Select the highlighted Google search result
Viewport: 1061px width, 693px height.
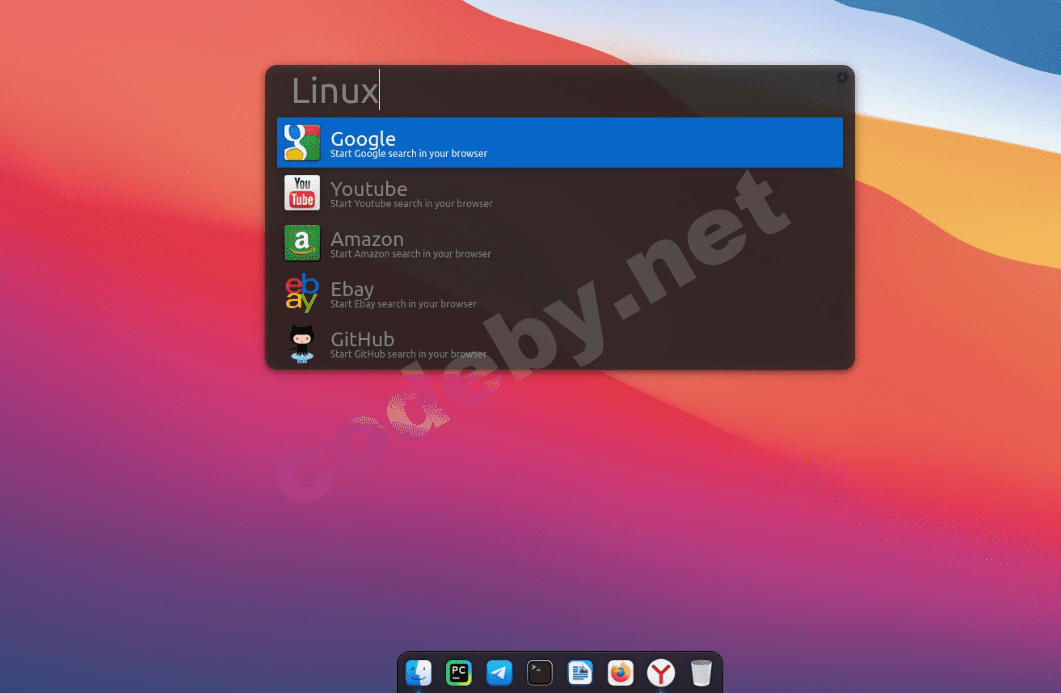pos(560,142)
